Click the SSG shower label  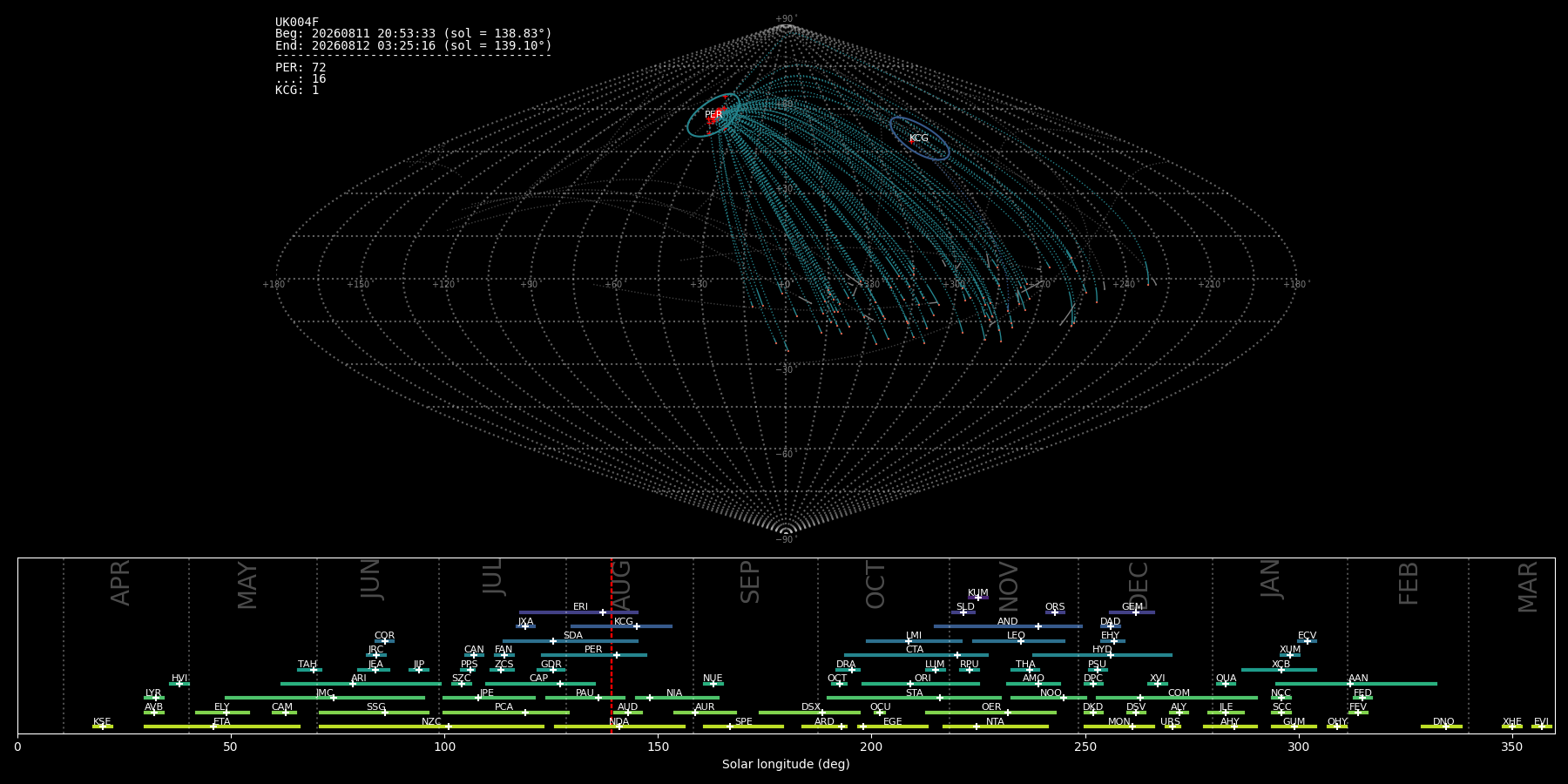[375, 707]
